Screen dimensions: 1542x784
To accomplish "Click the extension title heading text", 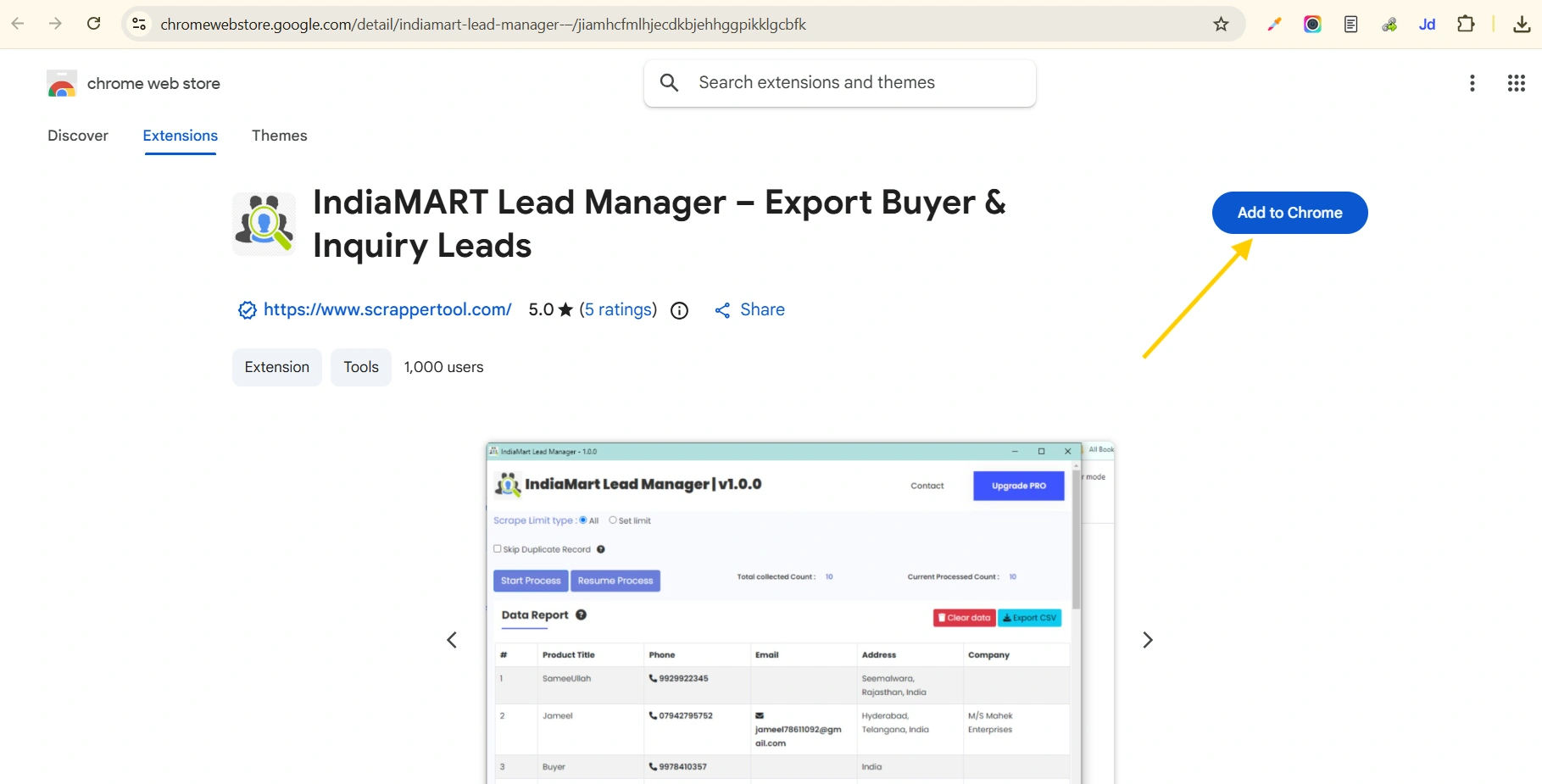I will (x=659, y=224).
